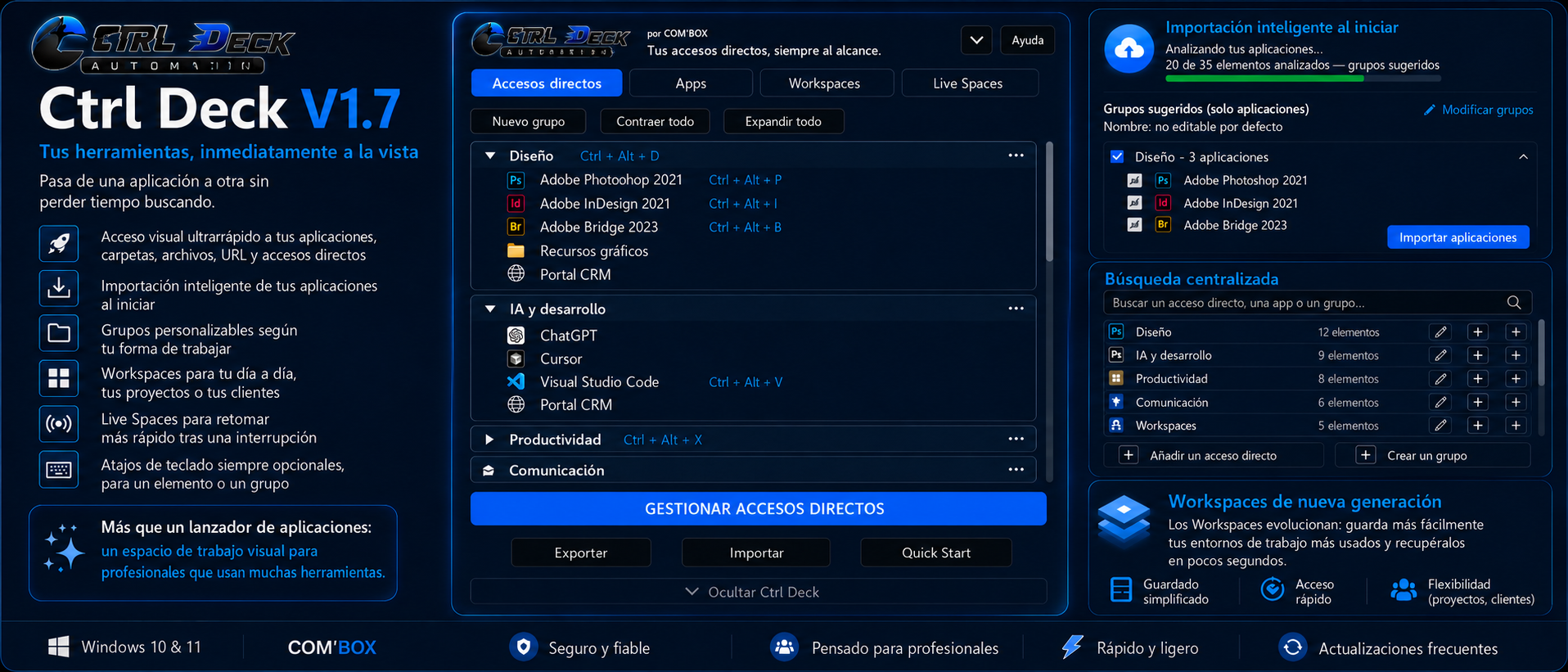This screenshot has width=1568, height=672.
Task: Focus the Buscar un acceso directo search field
Action: pyautogui.click(x=1318, y=303)
